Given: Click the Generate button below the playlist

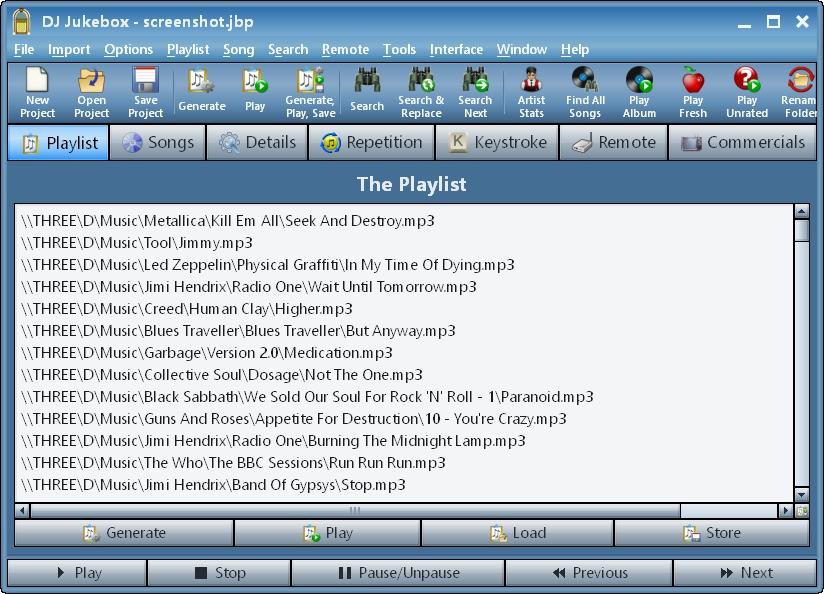Looking at the screenshot, I should pos(123,533).
